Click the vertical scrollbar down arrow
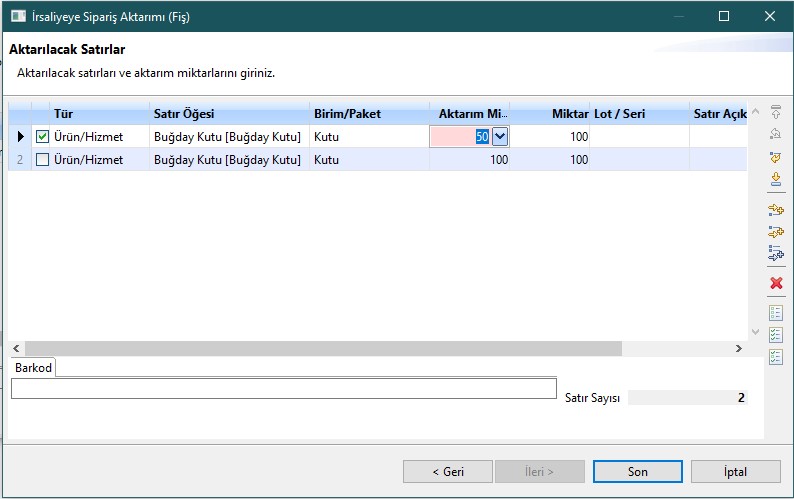794x499 pixels. [756, 332]
